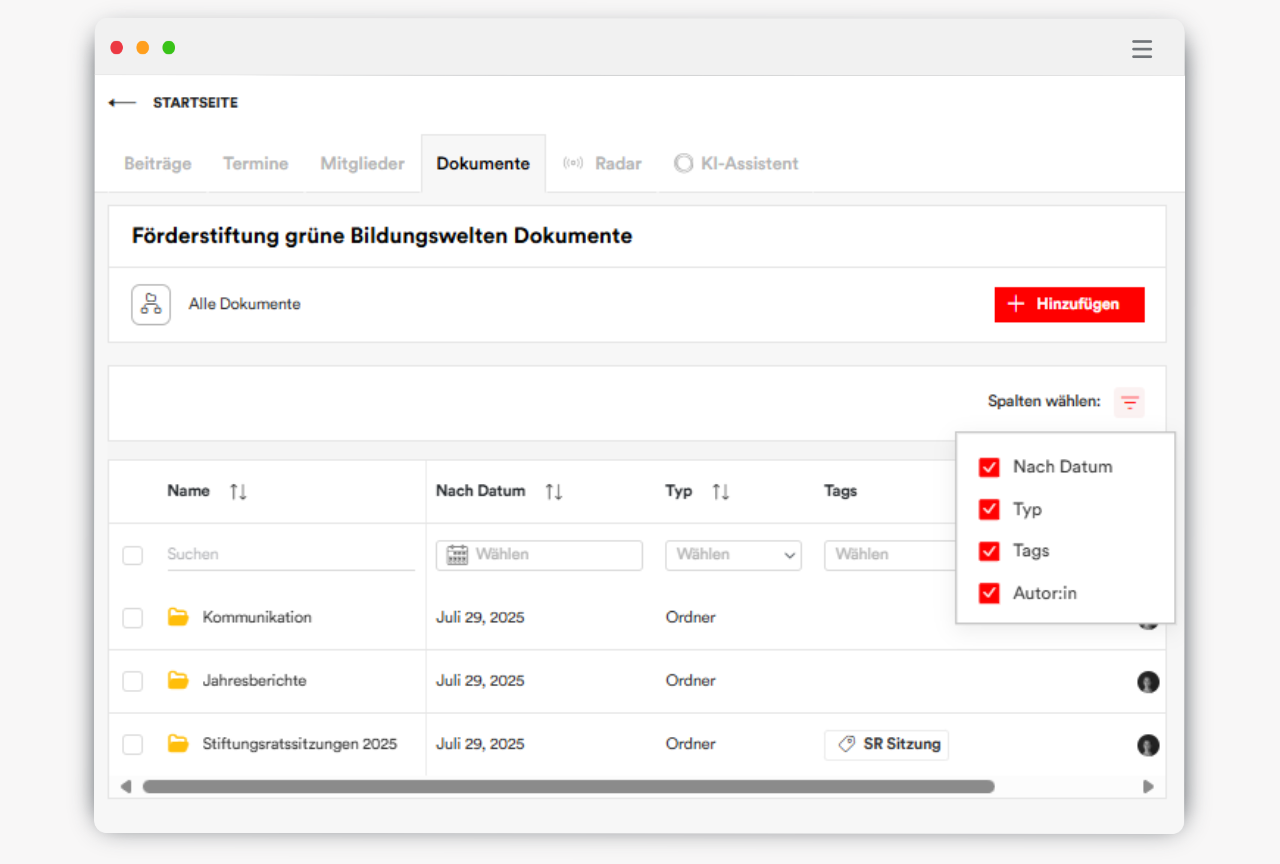Click the Kommunikation folder icon
The width and height of the screenshot is (1280, 864).
tap(178, 617)
